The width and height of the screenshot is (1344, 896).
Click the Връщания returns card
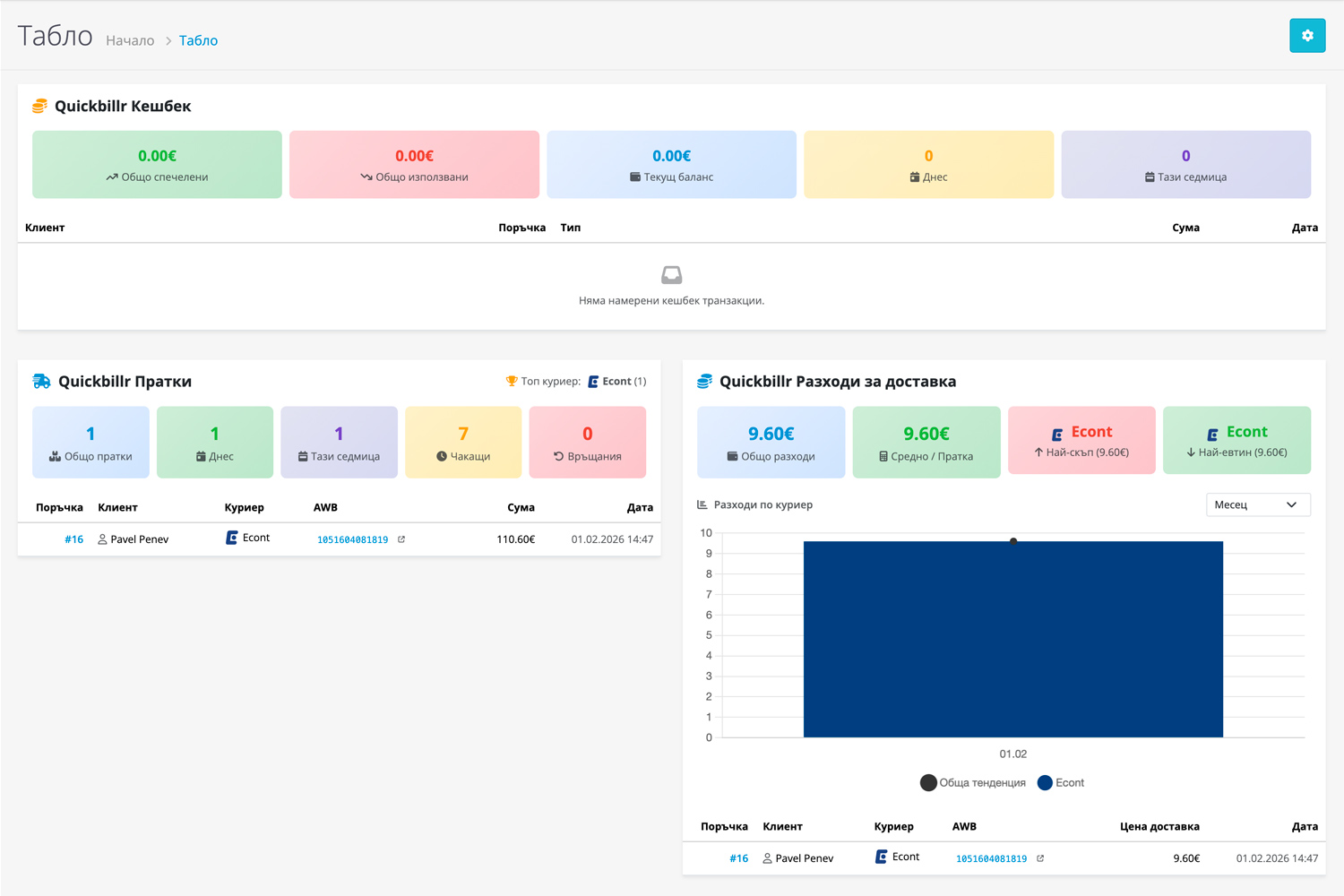587,443
